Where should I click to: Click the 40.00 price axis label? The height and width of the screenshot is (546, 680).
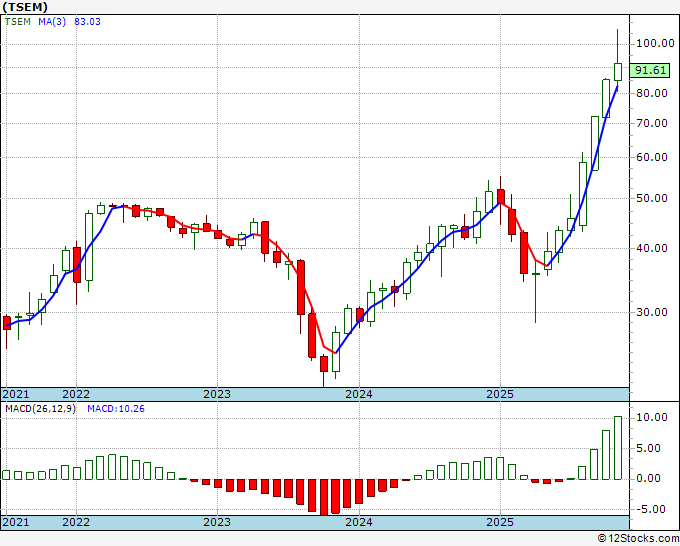coord(651,248)
